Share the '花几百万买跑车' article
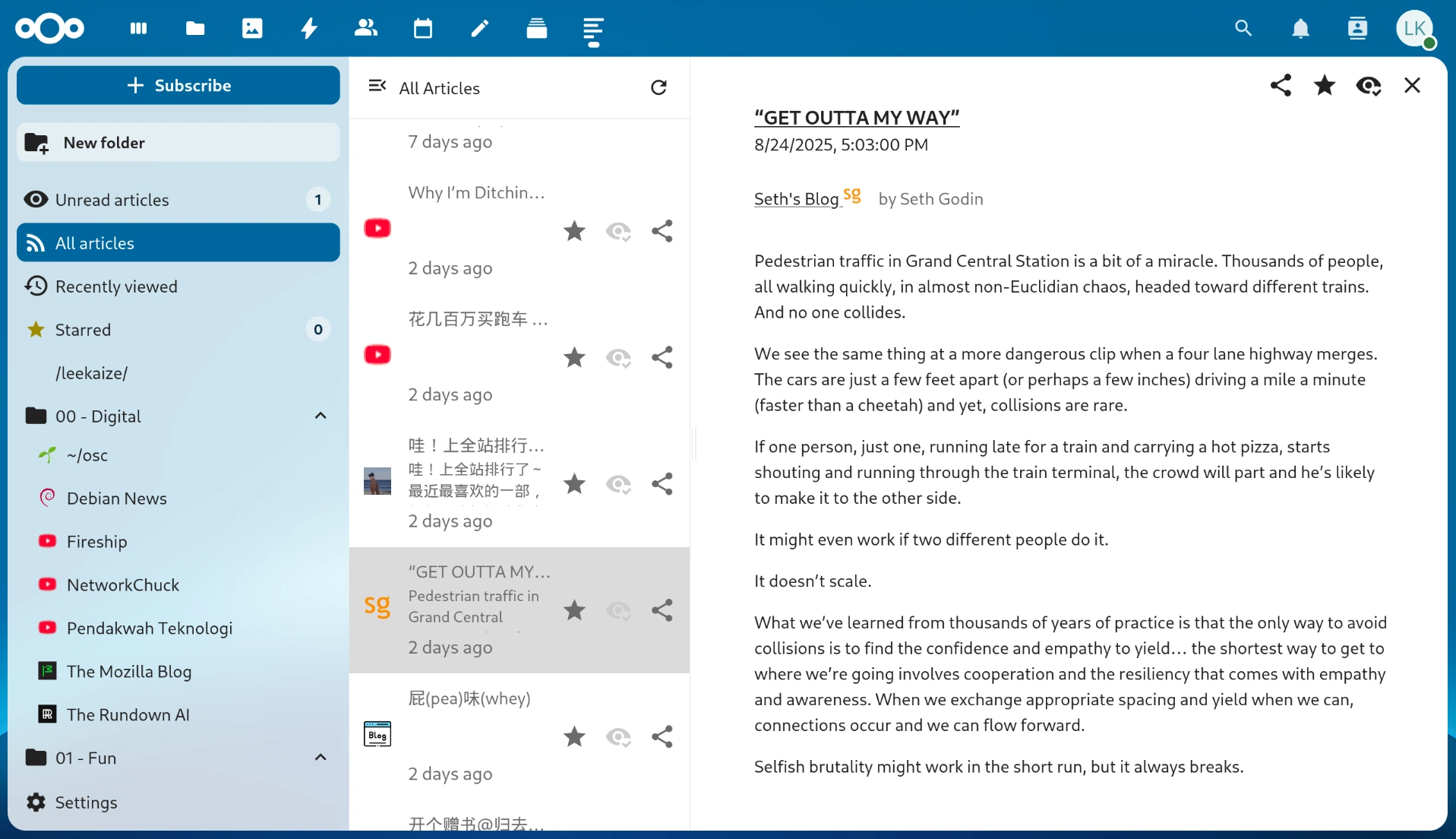 coord(662,357)
